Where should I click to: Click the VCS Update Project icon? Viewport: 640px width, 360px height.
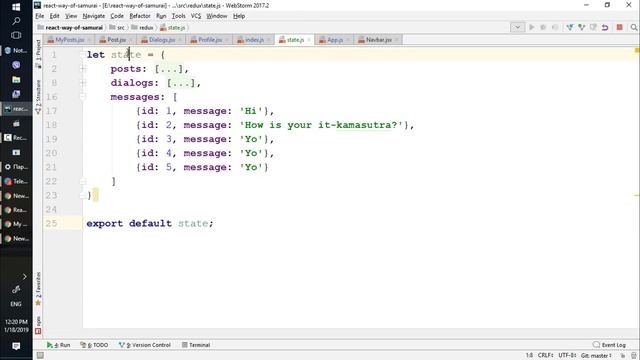(570, 27)
